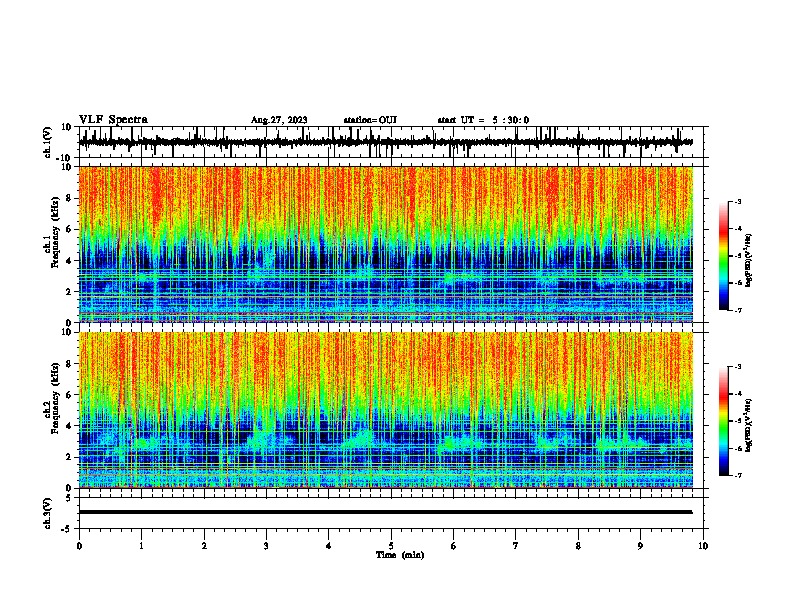Click the "VLF Spectra" title text
Image resolution: width=792 pixels, height=612 pixels.
(113, 120)
